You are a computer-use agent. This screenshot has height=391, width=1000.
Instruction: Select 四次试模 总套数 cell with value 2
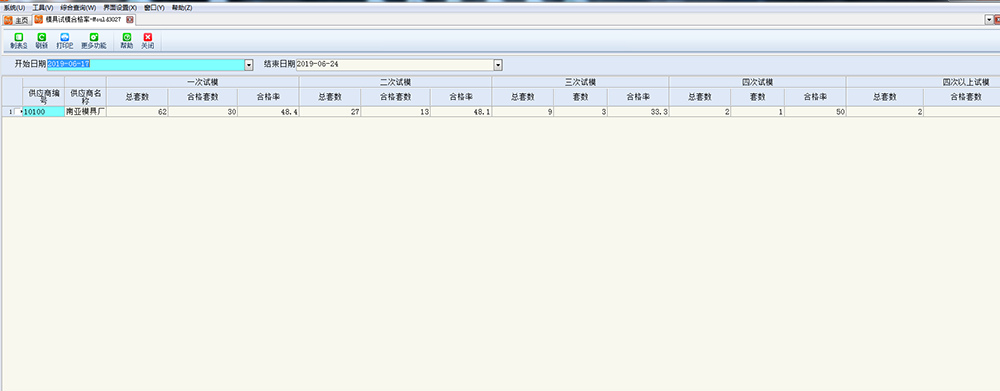[x=700, y=112]
